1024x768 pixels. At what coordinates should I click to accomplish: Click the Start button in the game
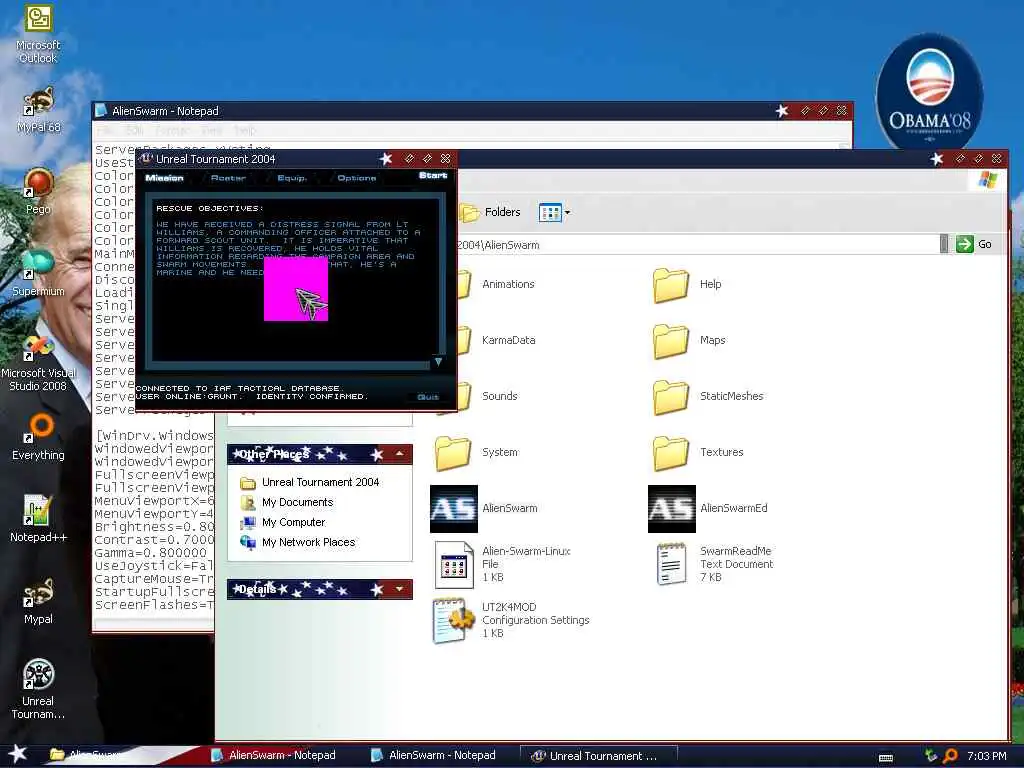pyautogui.click(x=433, y=175)
